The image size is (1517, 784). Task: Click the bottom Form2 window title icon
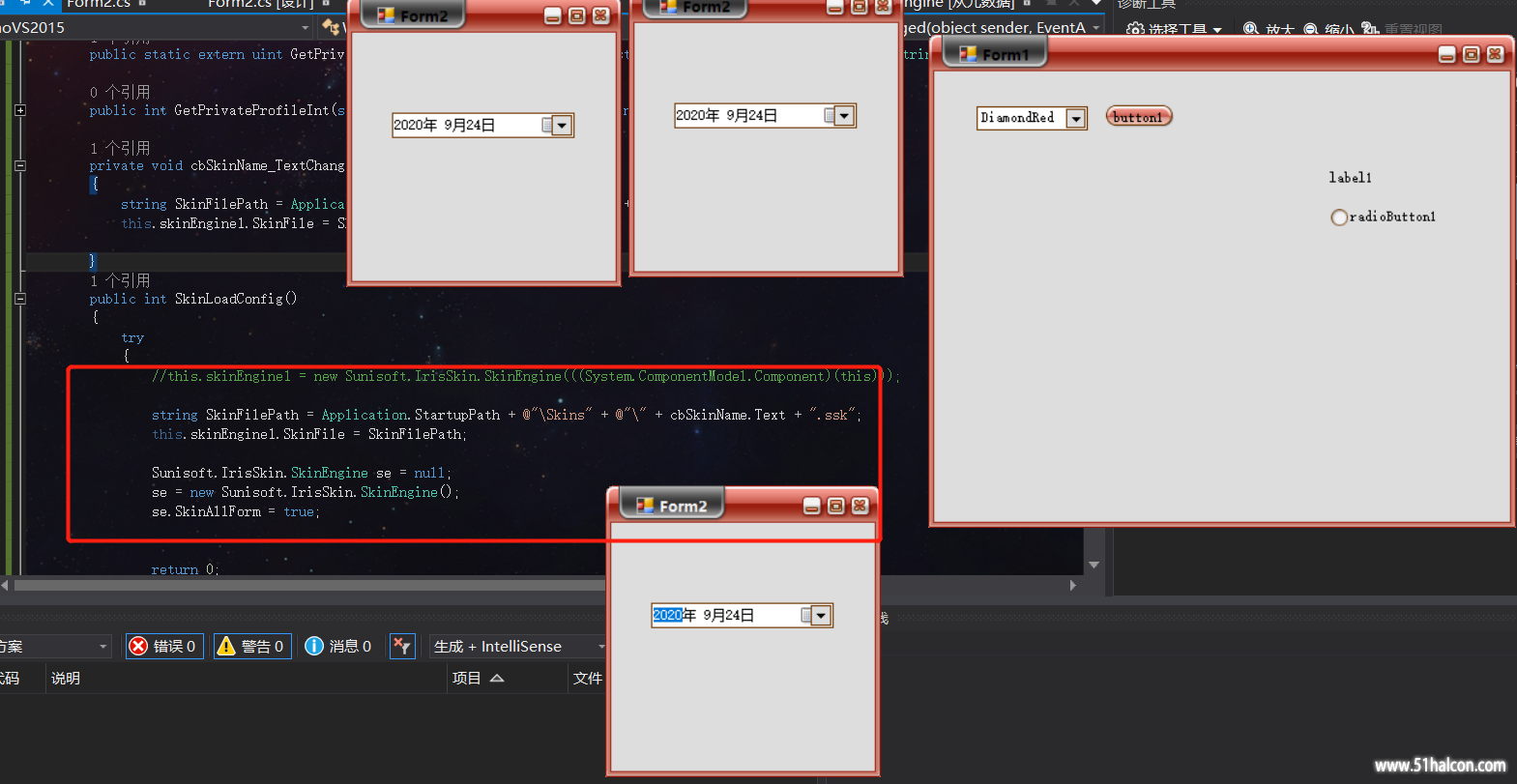click(645, 506)
